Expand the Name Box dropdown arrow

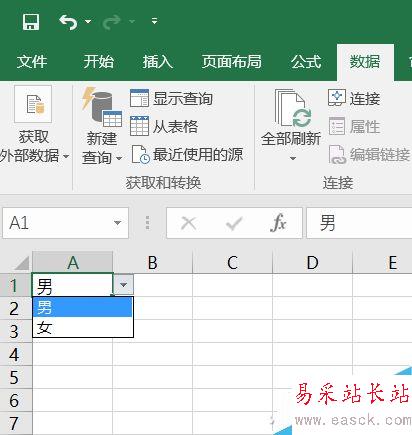(117, 223)
